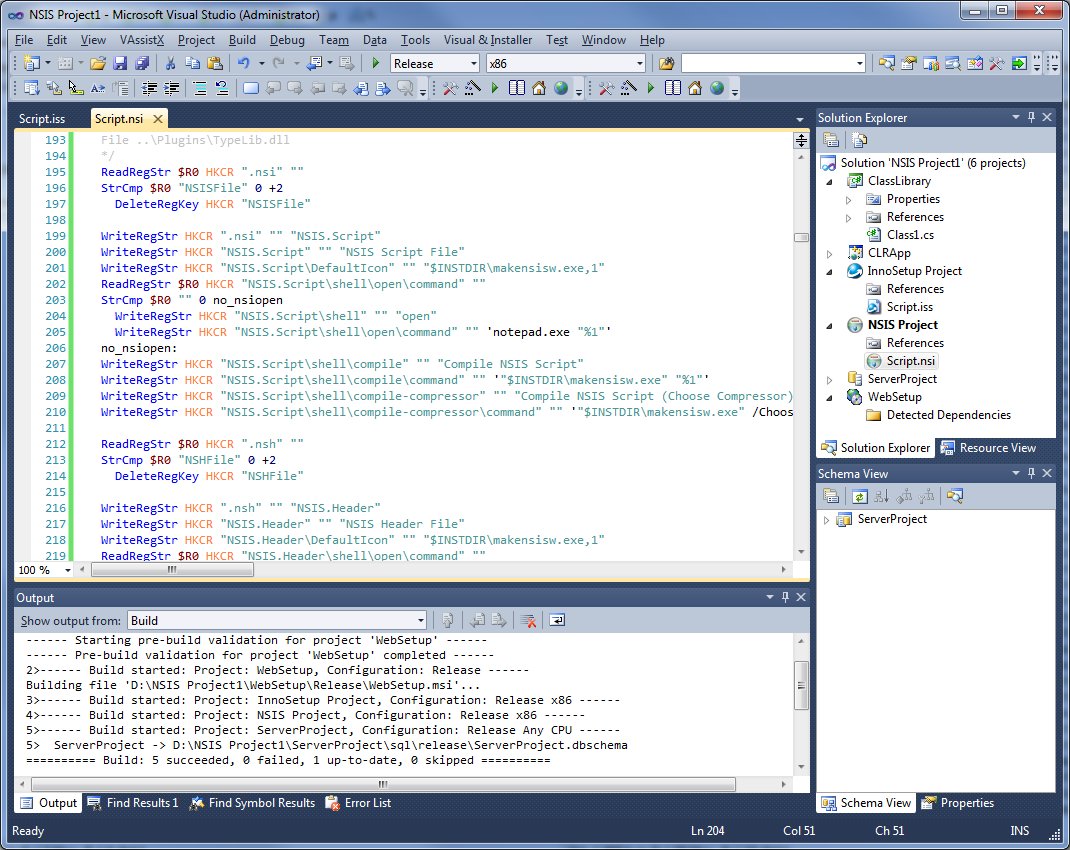Expand the CLRApp project node

828,252
